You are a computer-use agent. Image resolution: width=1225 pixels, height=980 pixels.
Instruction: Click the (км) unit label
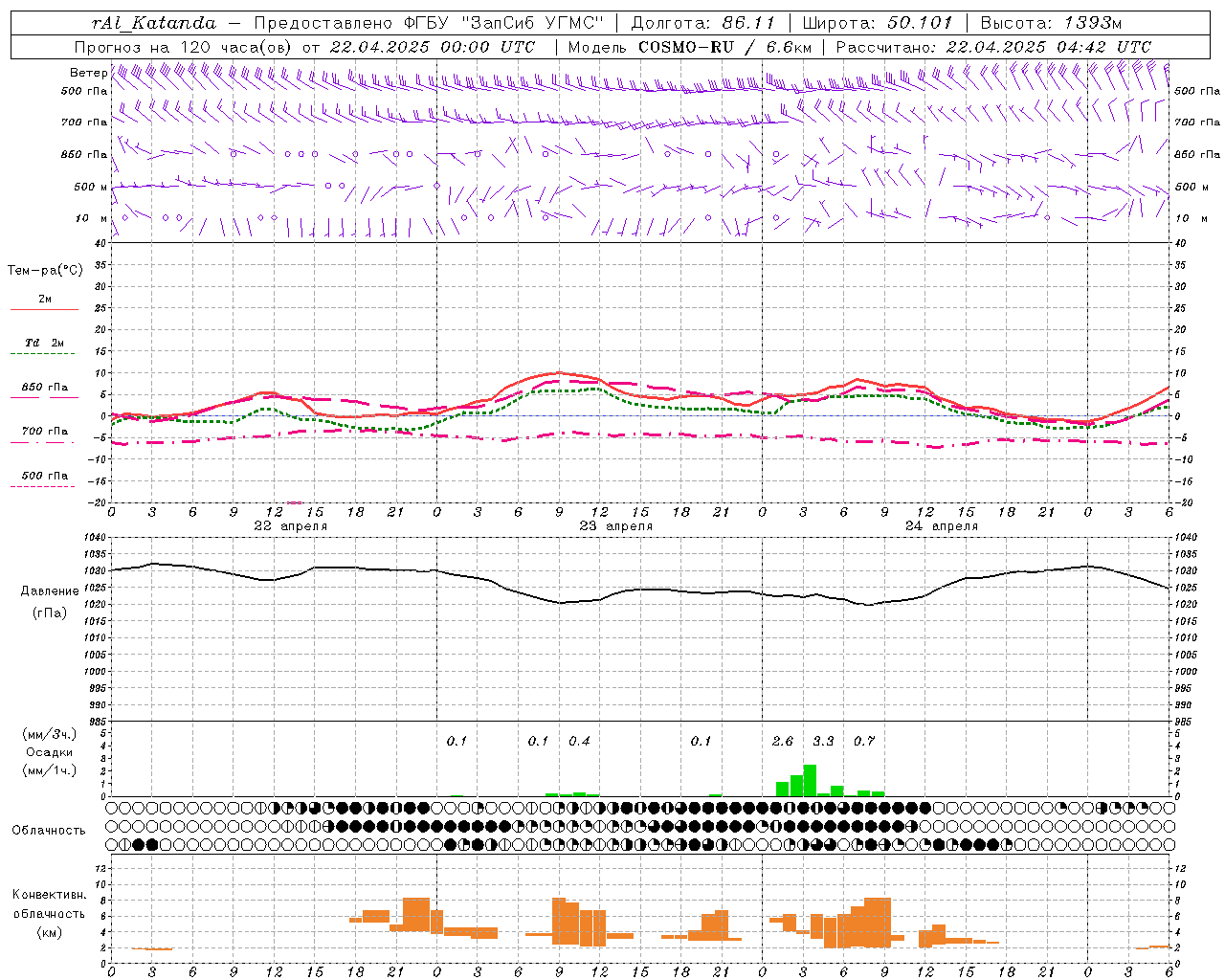click(49, 932)
